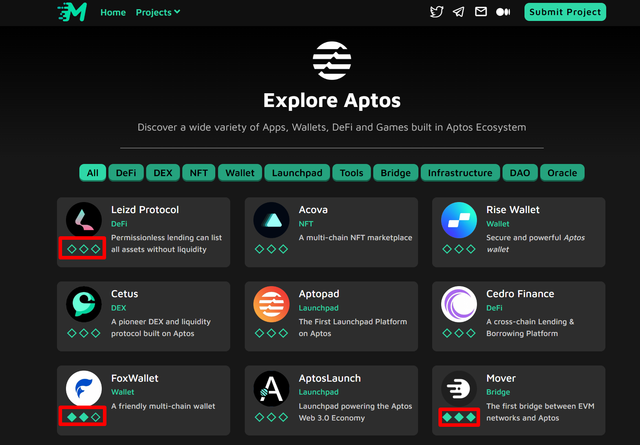Filter projects by NFT
This screenshot has width=640, height=445.
(199, 173)
